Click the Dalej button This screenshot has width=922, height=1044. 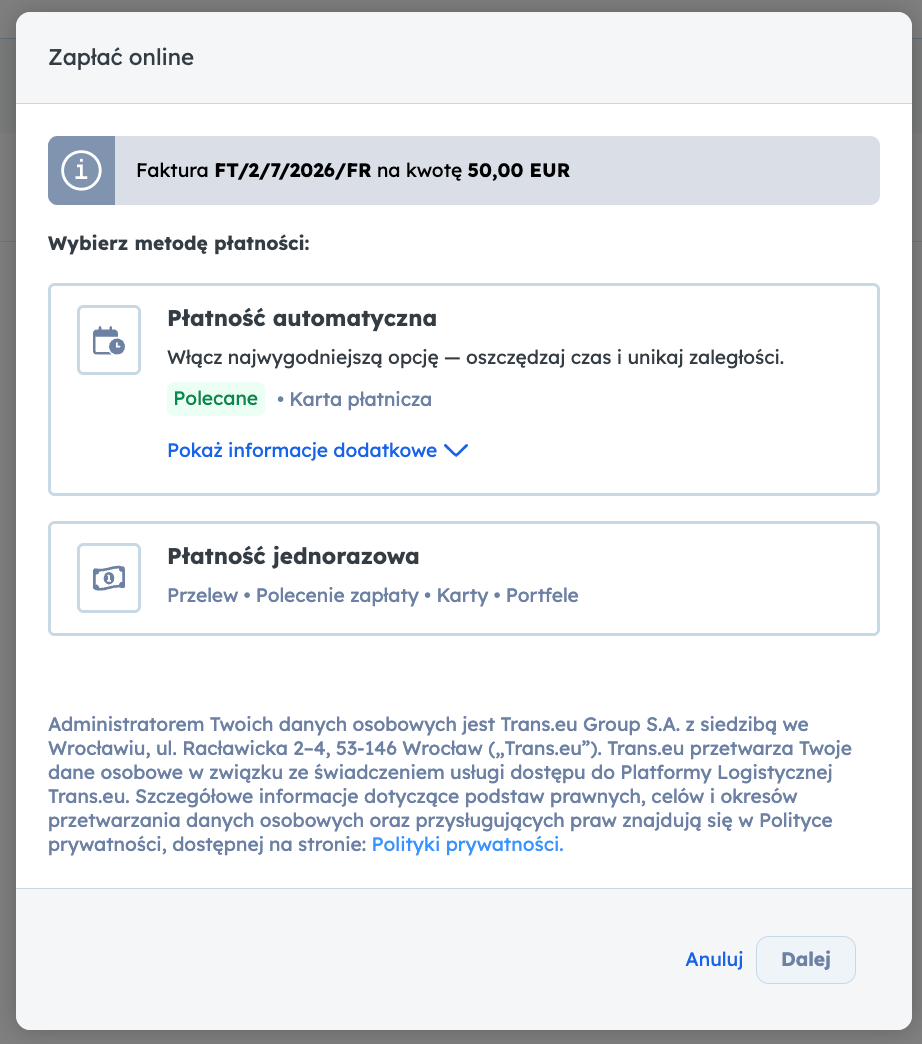(x=806, y=959)
